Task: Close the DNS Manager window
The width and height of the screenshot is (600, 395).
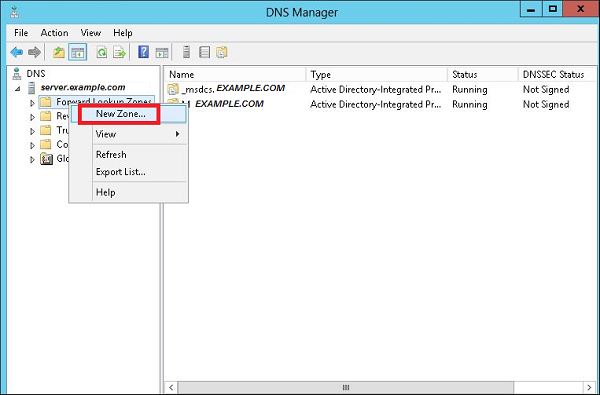Action: click(x=580, y=9)
